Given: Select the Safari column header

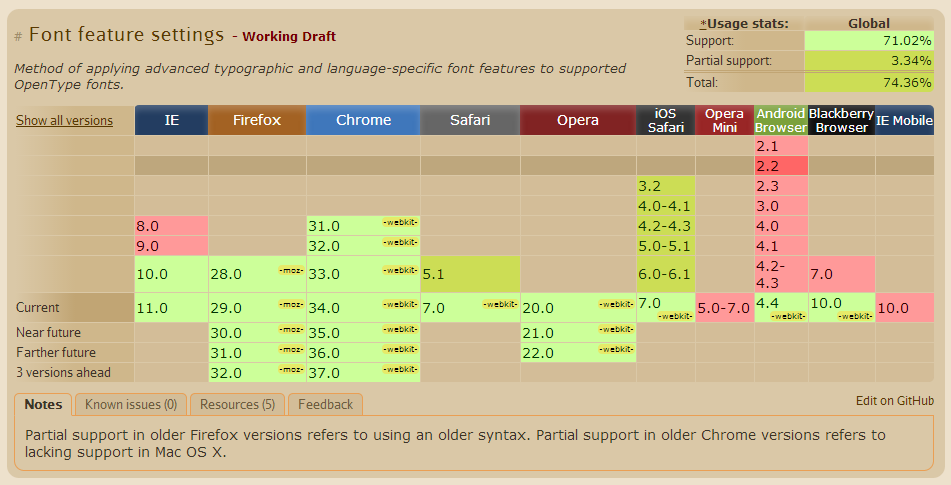Looking at the screenshot, I should (470, 120).
